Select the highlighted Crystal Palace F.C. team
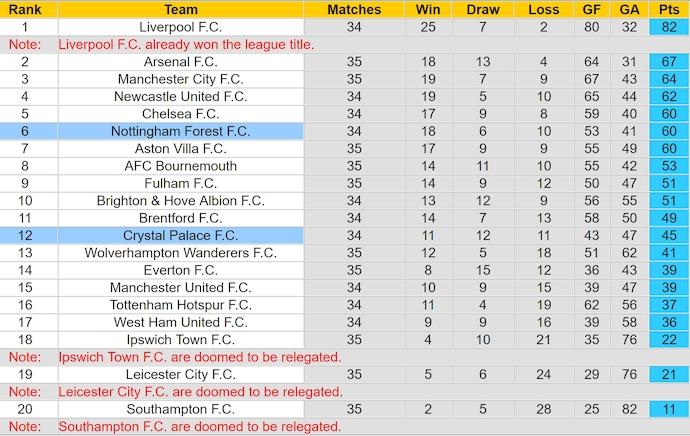Screen dimensions: 690x436 point(181,235)
